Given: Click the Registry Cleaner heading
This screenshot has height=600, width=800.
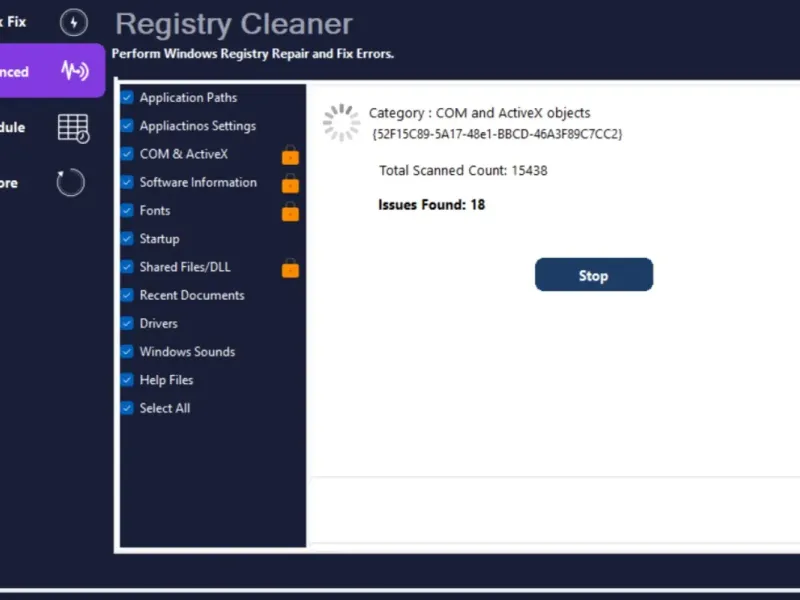Looking at the screenshot, I should 234,24.
